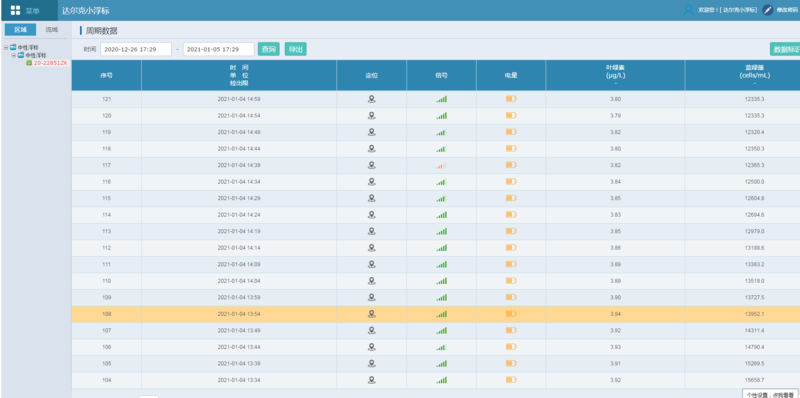Collapse the top-level 中性浮标 tree node
Image resolution: width=800 pixels, height=398 pixels.
6,47
